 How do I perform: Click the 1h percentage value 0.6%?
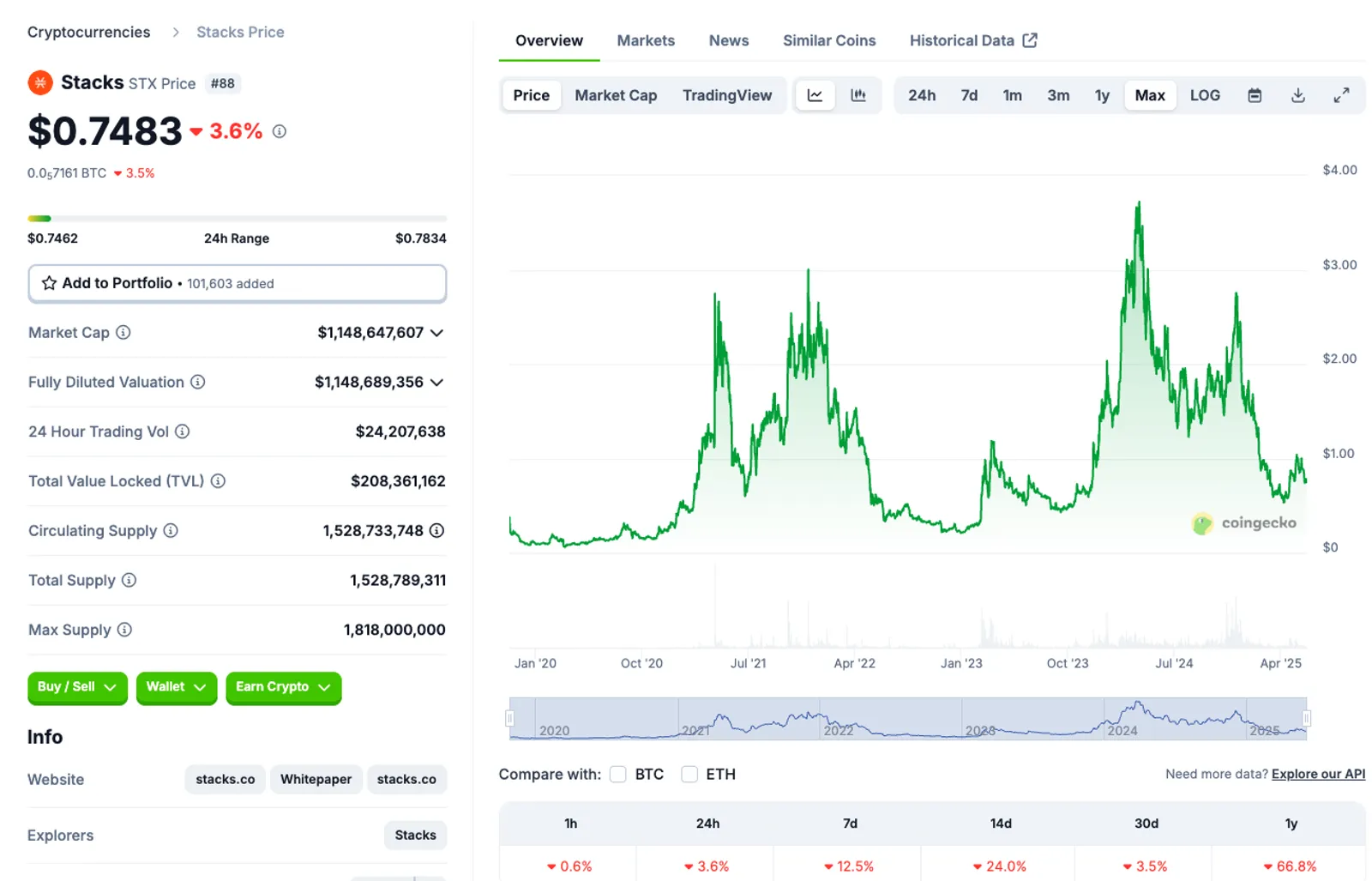pyautogui.click(x=569, y=866)
